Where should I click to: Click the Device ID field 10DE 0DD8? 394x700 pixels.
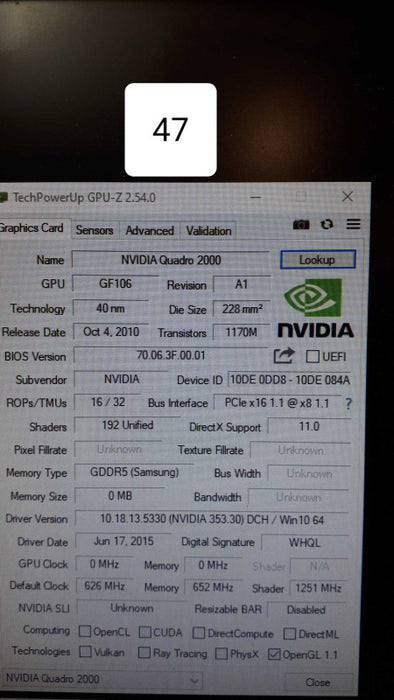(x=290, y=380)
